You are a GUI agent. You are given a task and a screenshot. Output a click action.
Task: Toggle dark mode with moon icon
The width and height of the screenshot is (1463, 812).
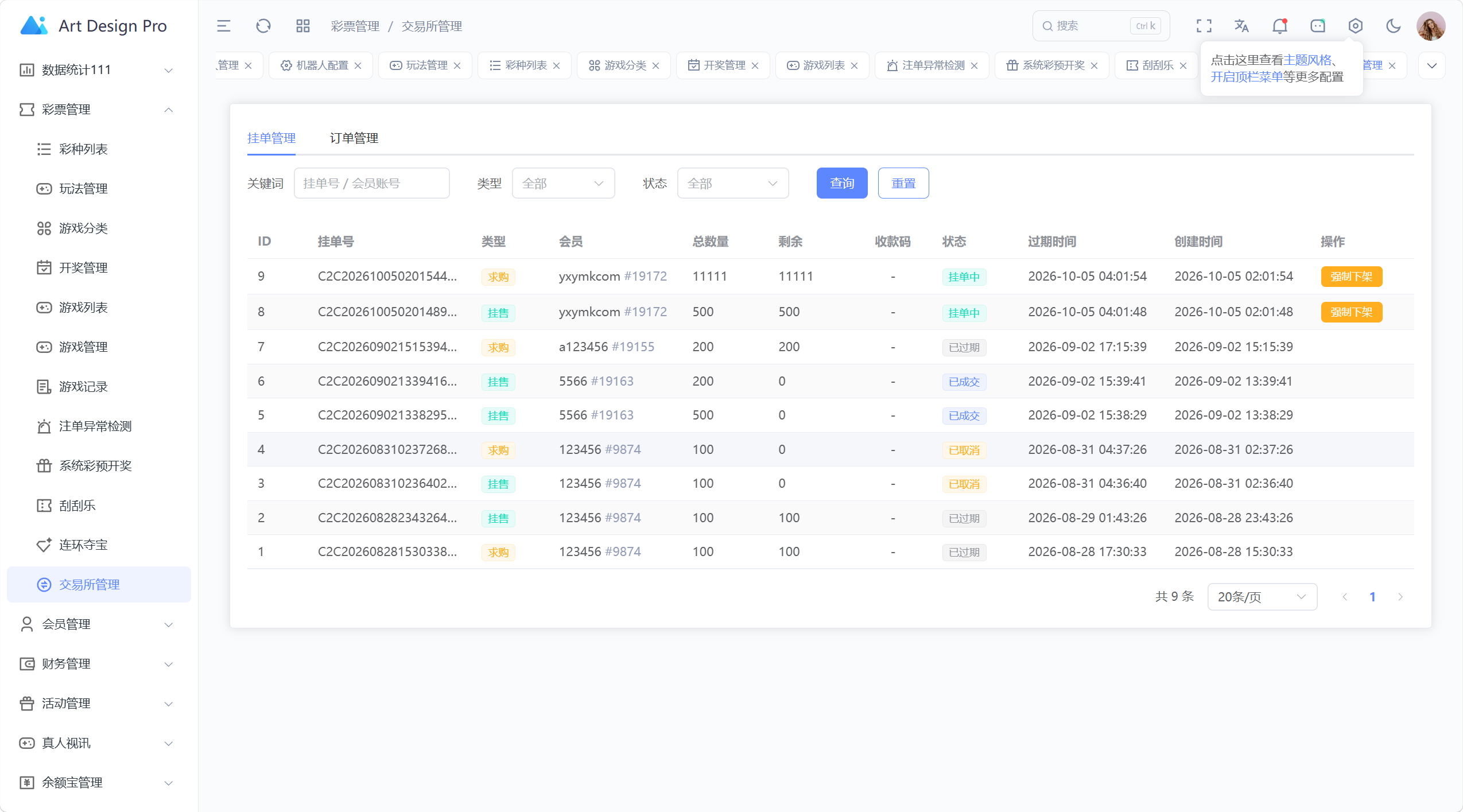1393,26
